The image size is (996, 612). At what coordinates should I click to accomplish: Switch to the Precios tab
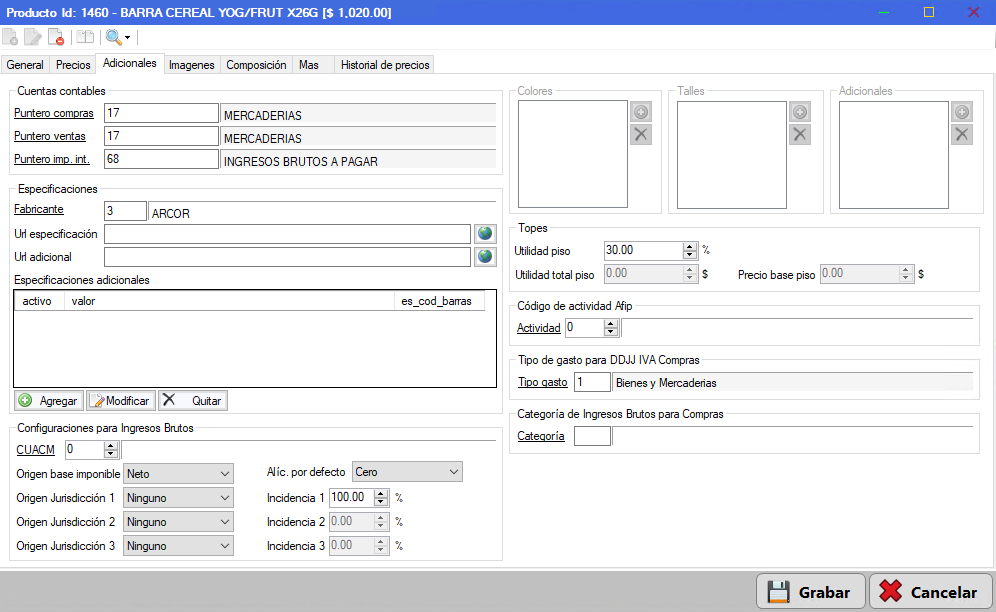pyautogui.click(x=73, y=65)
